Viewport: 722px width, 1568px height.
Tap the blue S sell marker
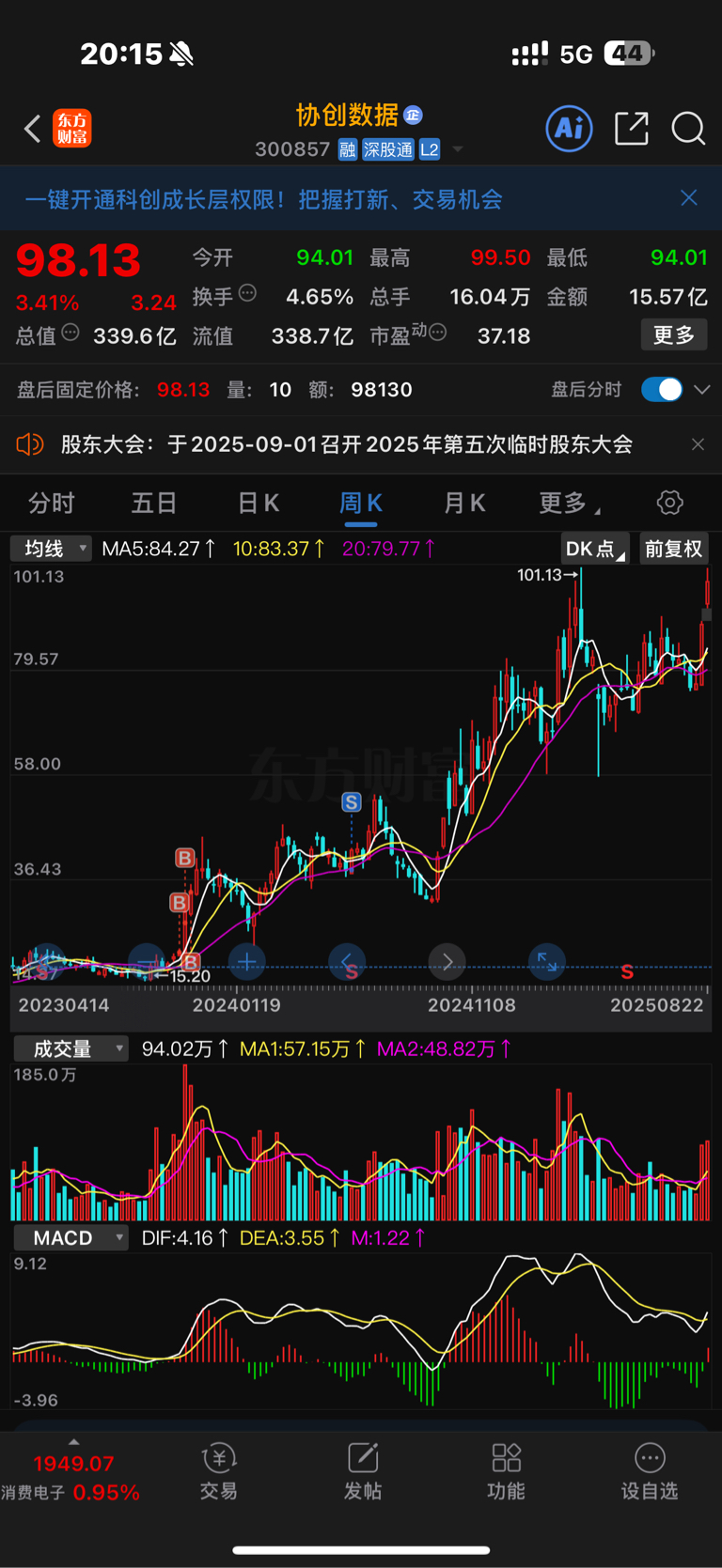(352, 802)
